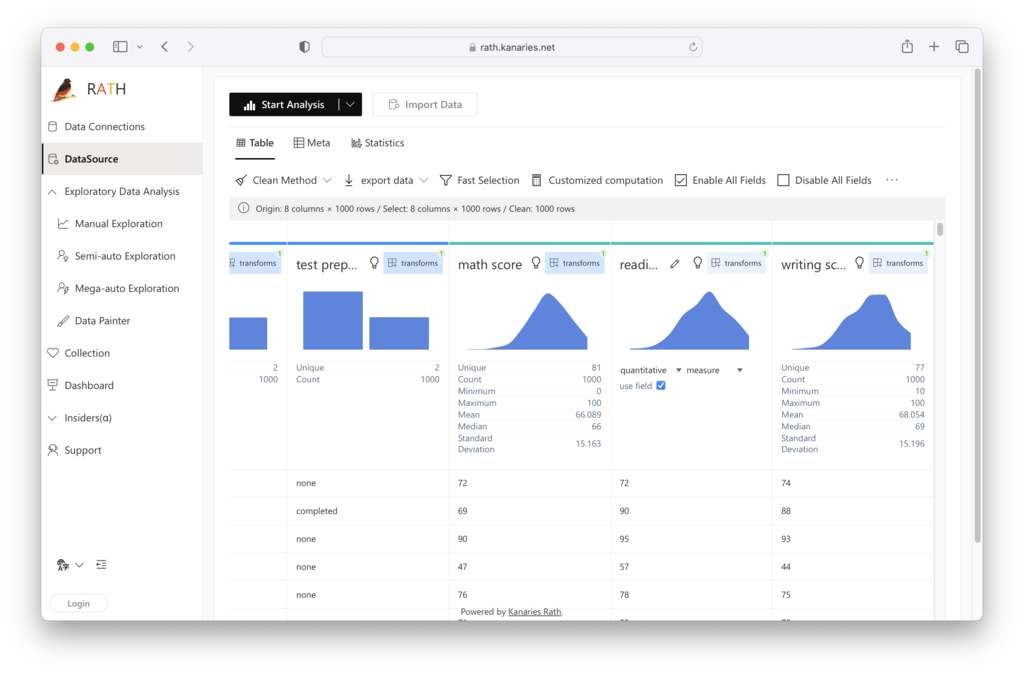Open the export data dropdown arrow
The height and width of the screenshot is (675, 1024).
(423, 181)
